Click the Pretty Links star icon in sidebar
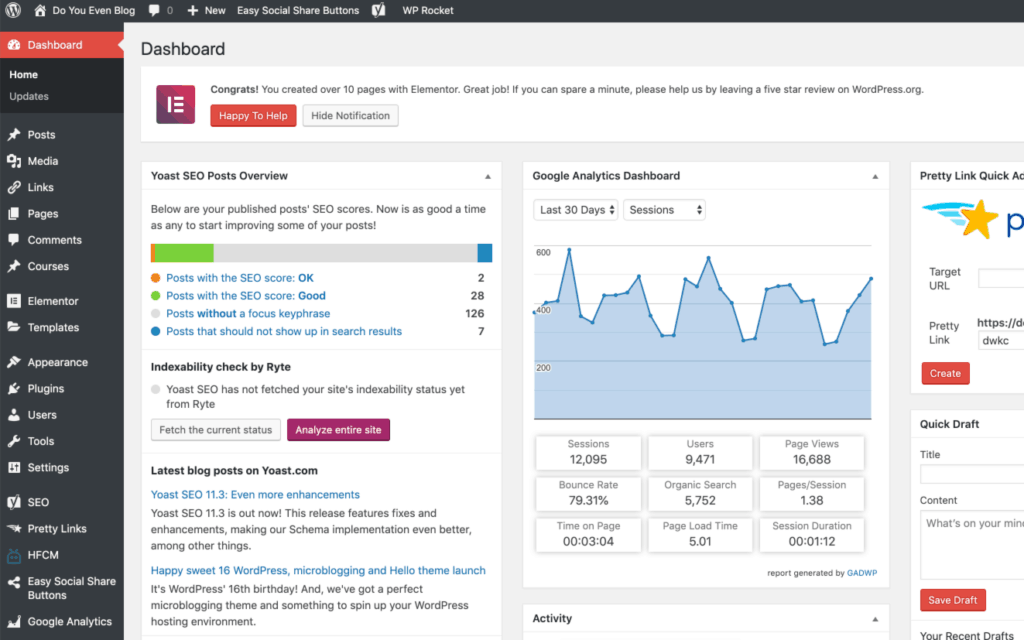 (14, 528)
